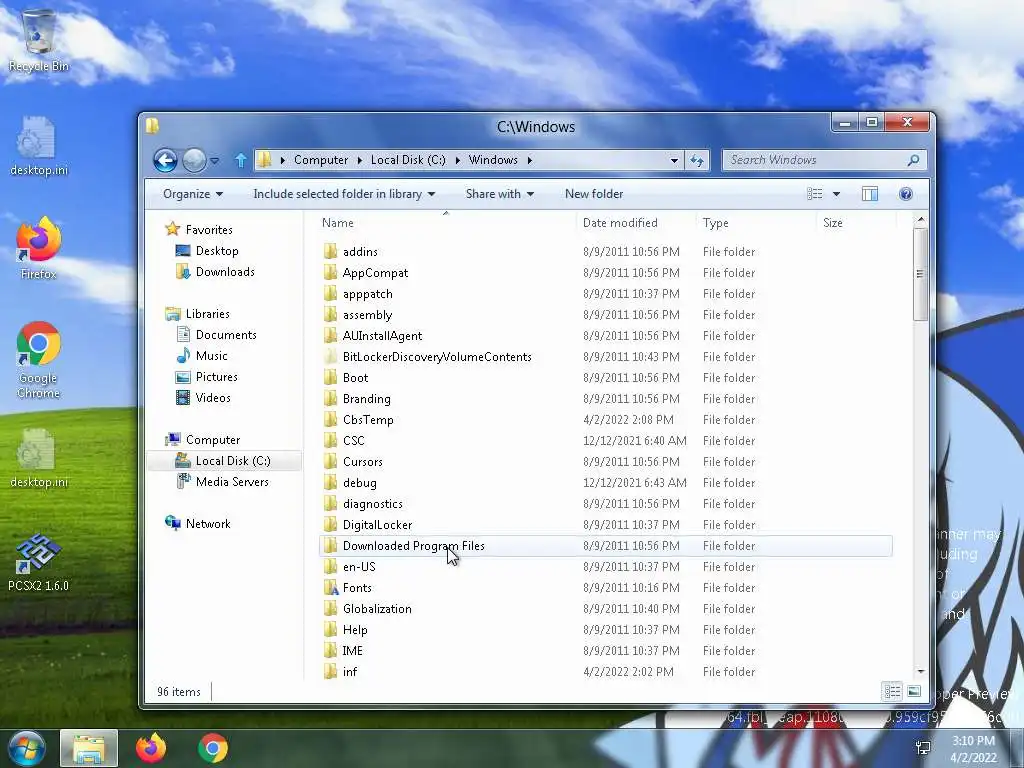Select the Fonts folder icon
The height and width of the screenshot is (768, 1024).
pos(330,587)
